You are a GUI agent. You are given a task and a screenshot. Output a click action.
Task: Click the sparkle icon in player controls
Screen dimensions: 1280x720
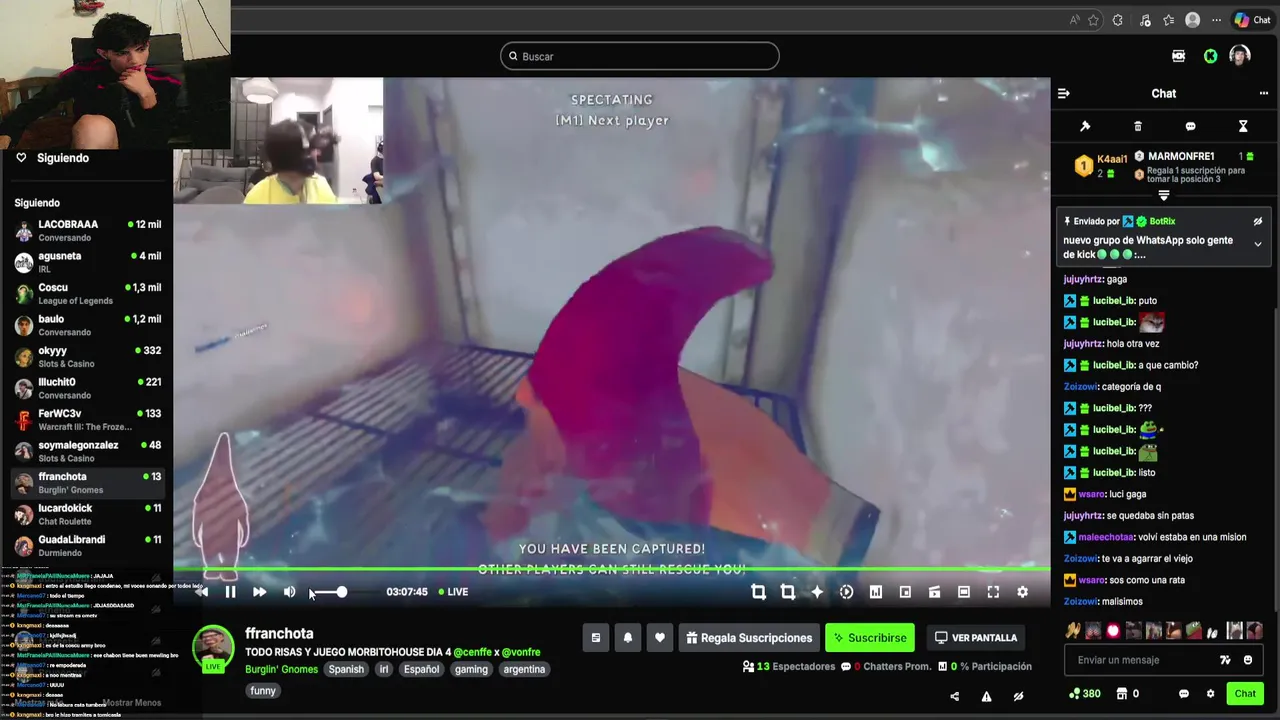tap(817, 592)
